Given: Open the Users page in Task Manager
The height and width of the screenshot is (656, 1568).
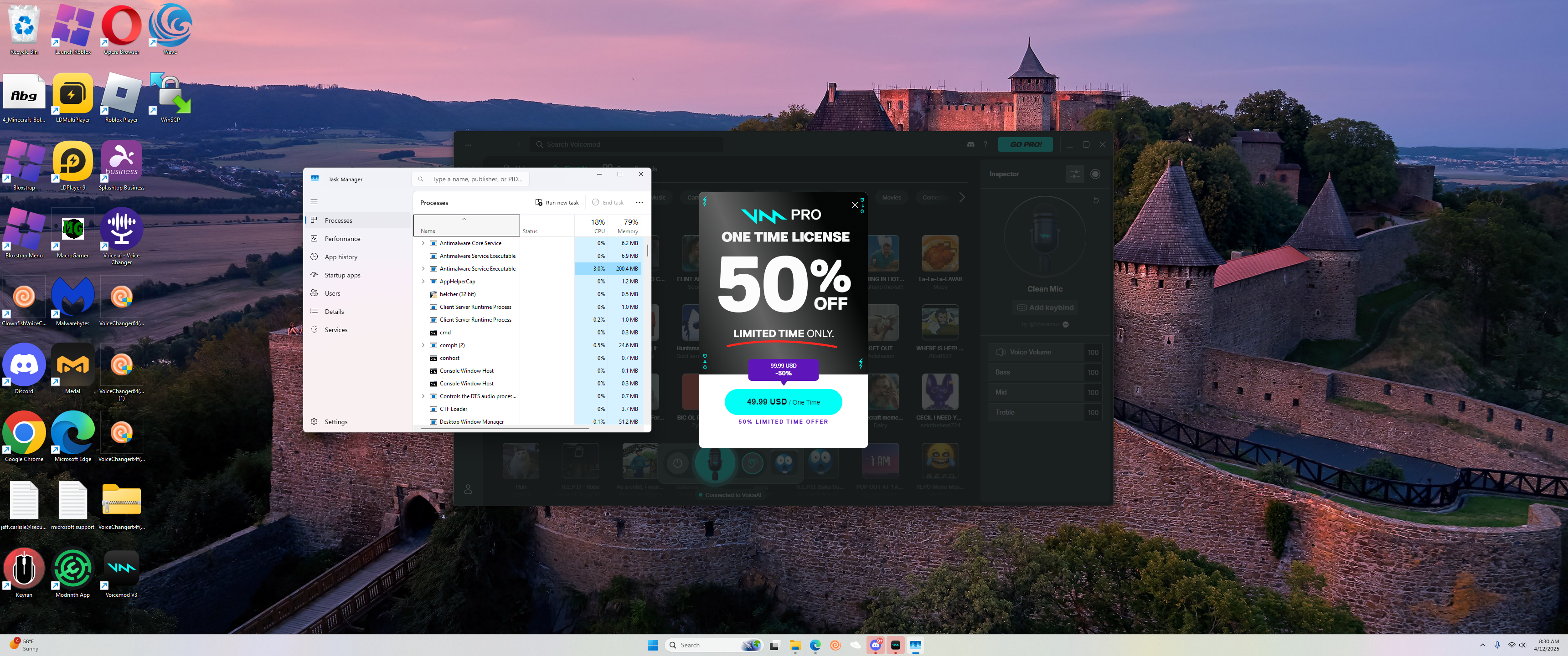Looking at the screenshot, I should pyautogui.click(x=332, y=293).
